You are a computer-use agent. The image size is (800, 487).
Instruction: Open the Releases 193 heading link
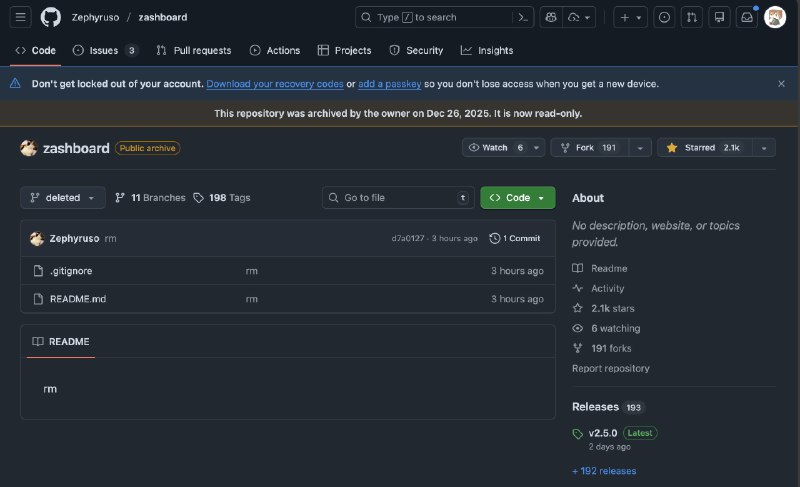(607, 407)
